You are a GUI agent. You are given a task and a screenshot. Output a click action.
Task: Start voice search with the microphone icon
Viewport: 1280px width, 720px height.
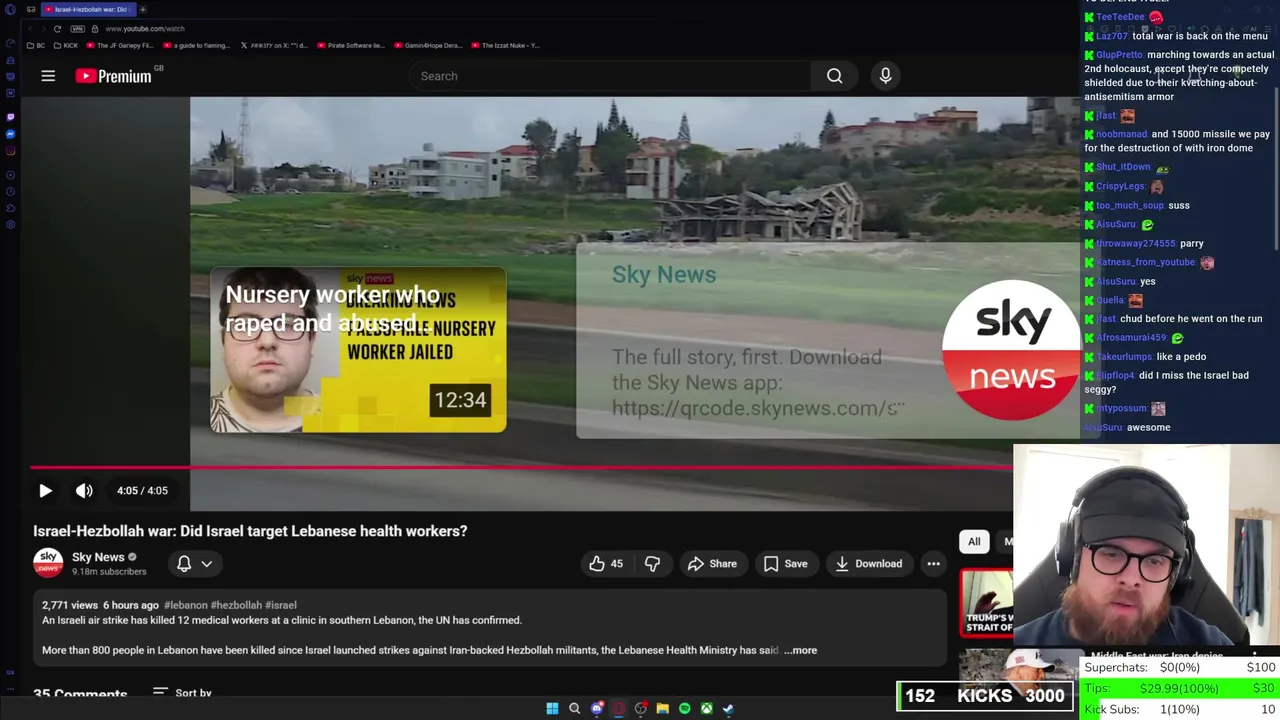coord(885,76)
